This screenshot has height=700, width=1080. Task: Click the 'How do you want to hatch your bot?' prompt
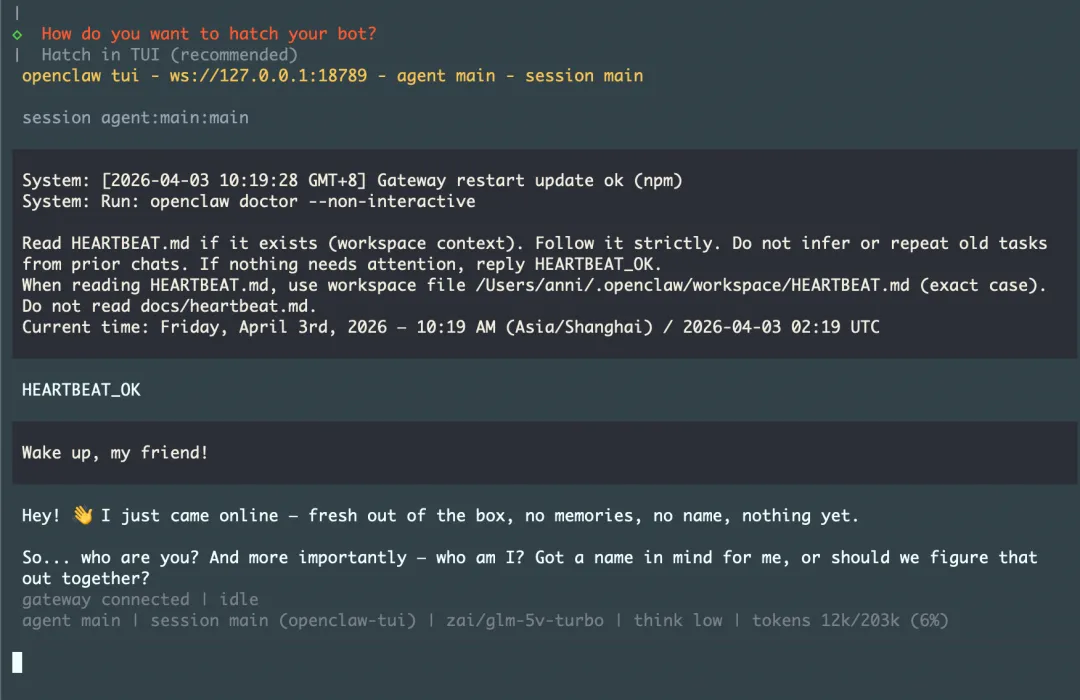(209, 34)
